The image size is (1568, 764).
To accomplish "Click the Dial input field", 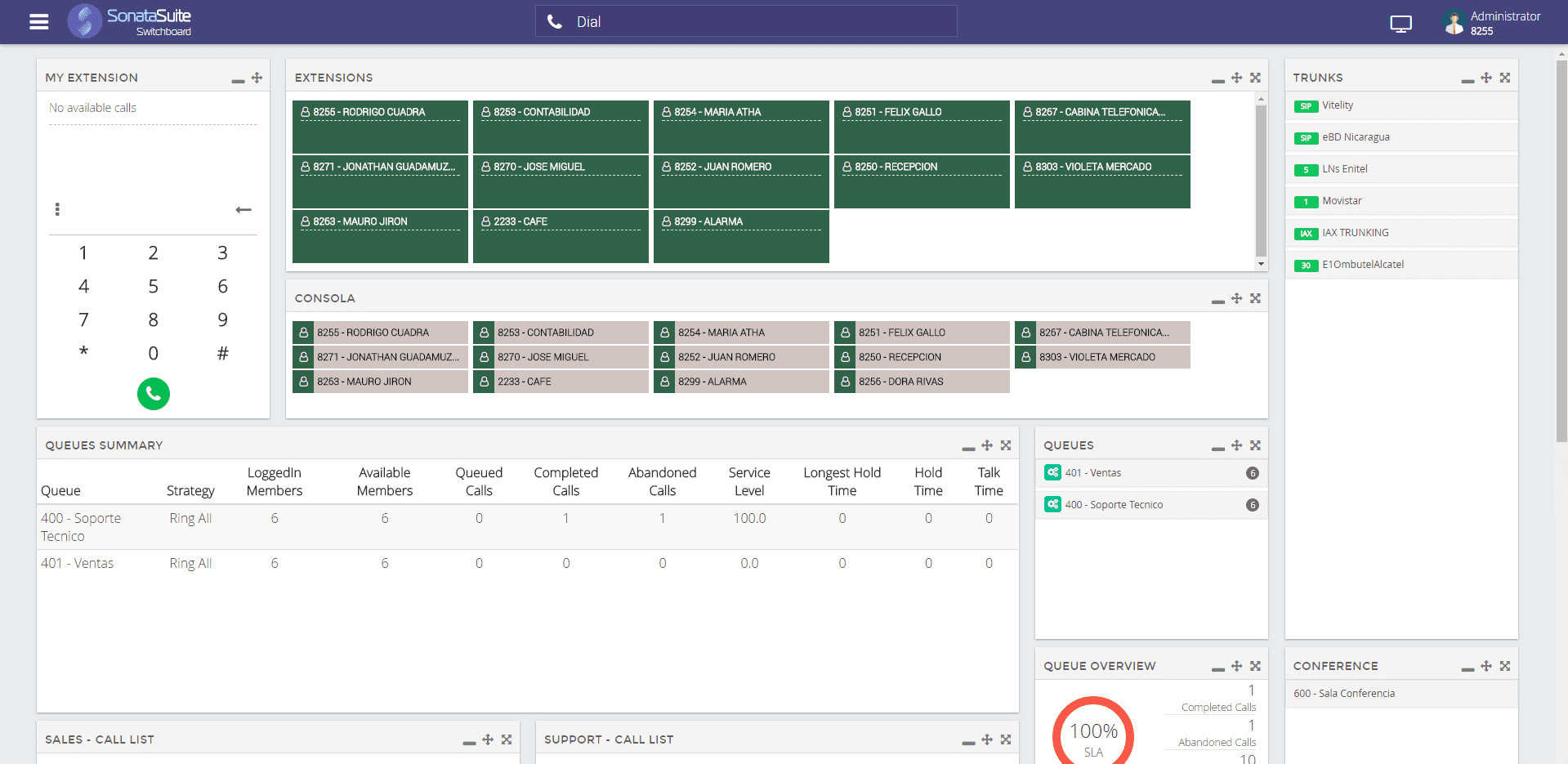I will coord(746,21).
